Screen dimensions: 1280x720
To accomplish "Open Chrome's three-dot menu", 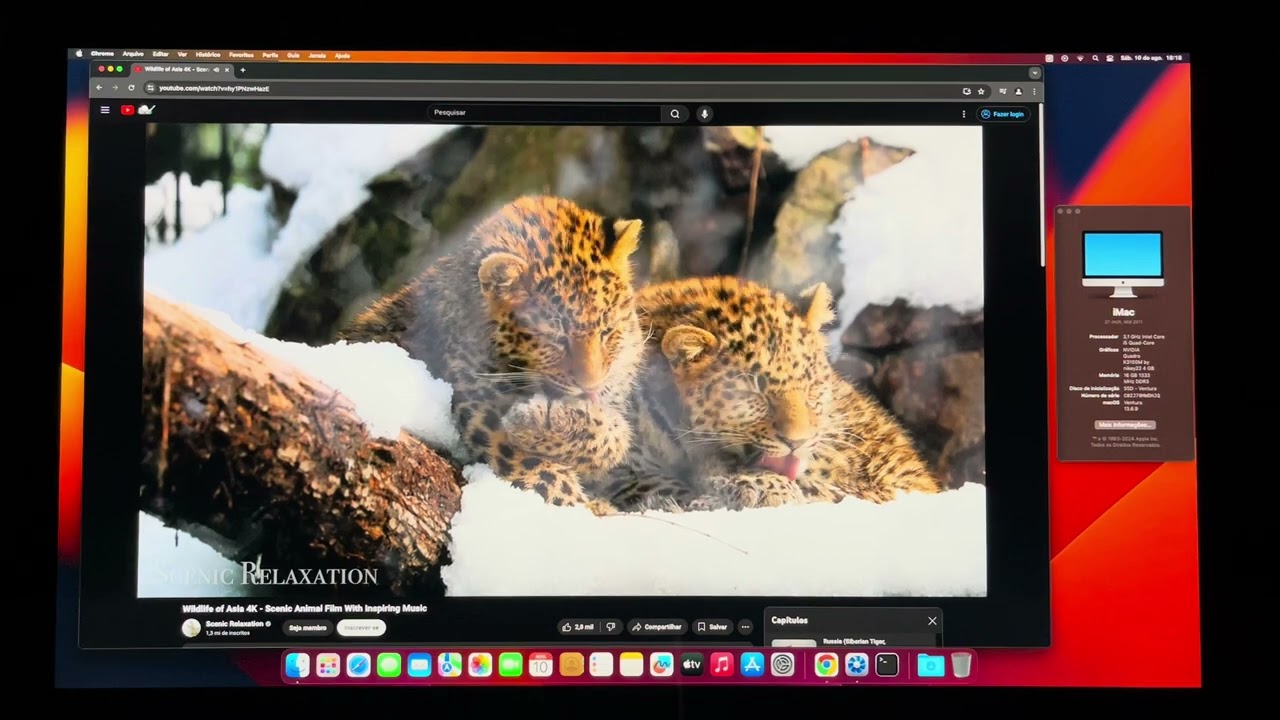I will pos(1033,91).
